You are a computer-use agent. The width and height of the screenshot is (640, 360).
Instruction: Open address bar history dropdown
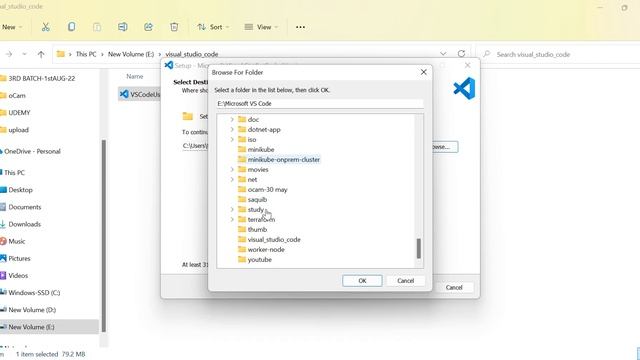[x=443, y=54]
